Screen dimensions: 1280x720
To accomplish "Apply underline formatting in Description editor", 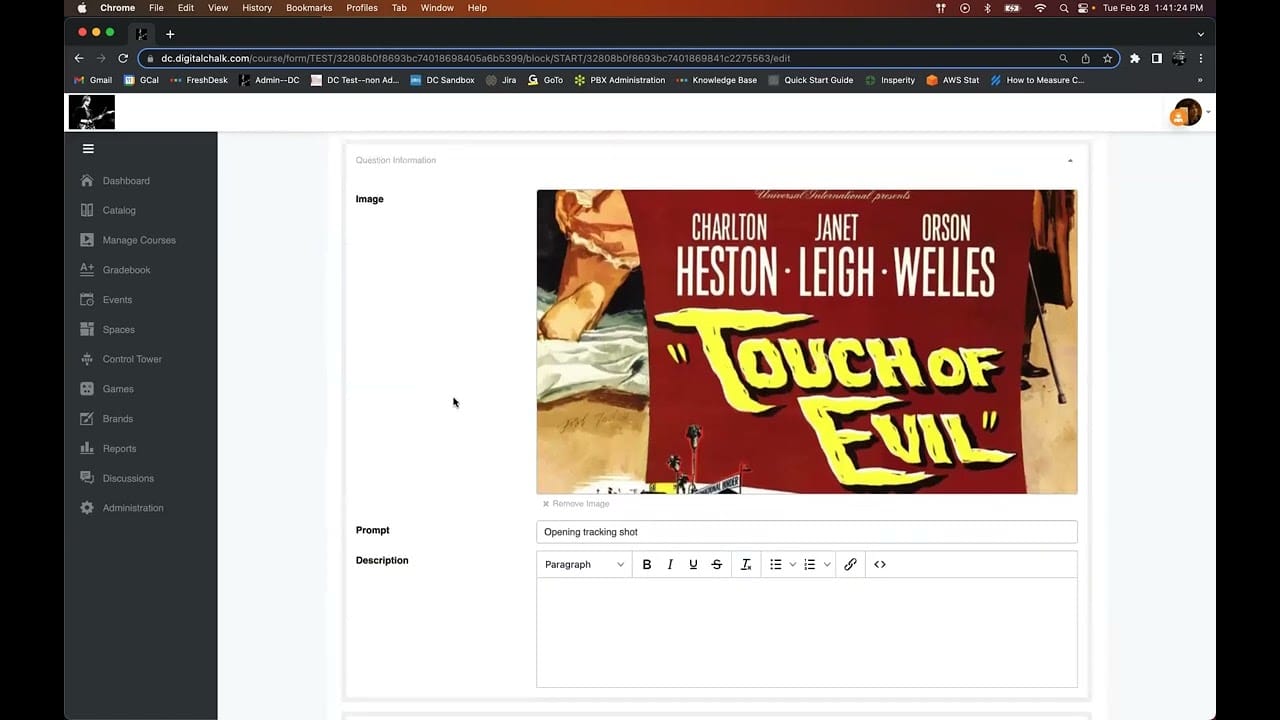I will [x=693, y=564].
